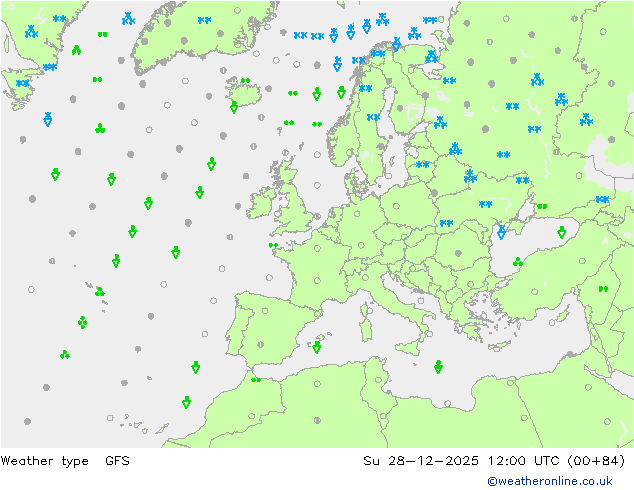The height and width of the screenshot is (490, 634).
Task: Click green drizzle dots at Brittany's tip
Action: (x=273, y=245)
